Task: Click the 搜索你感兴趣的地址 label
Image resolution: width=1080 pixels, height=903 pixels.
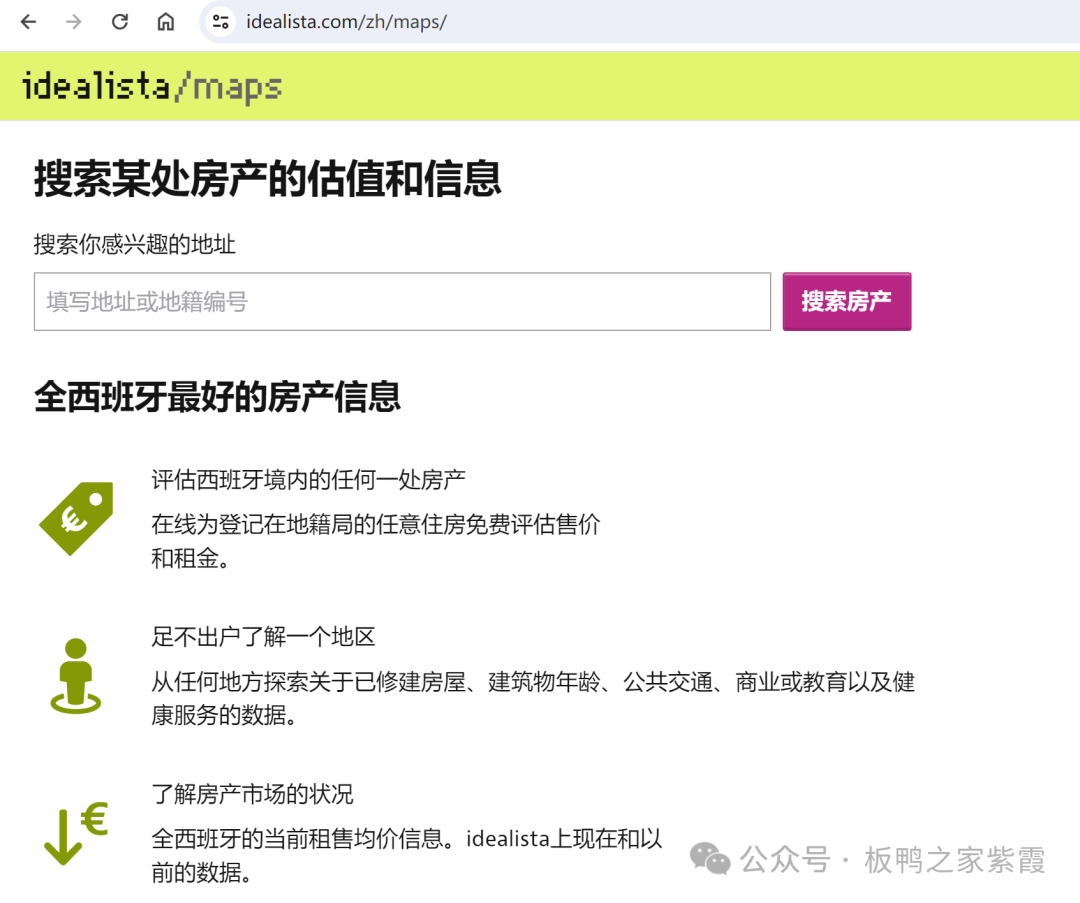Action: [135, 244]
